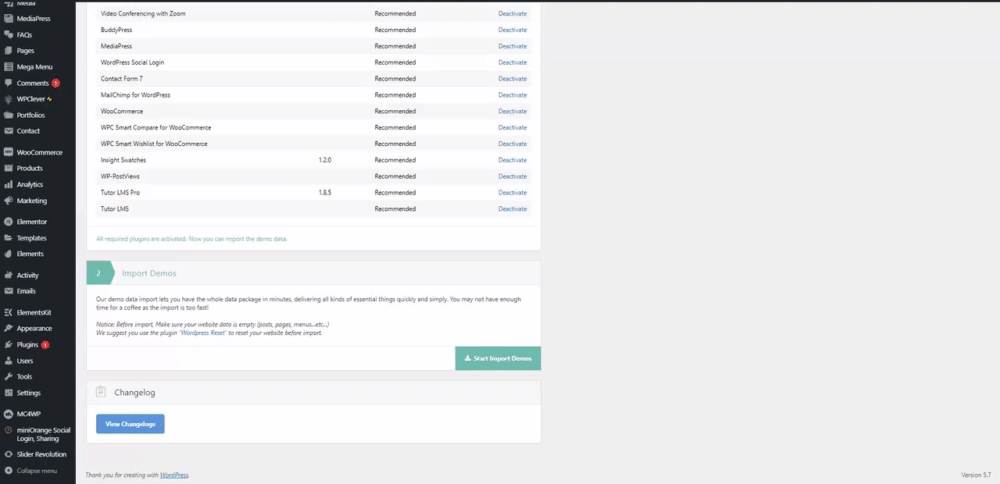Image resolution: width=1000 pixels, height=484 pixels.
Task: Click the Changelog clipboard icon
Action: tap(101, 392)
